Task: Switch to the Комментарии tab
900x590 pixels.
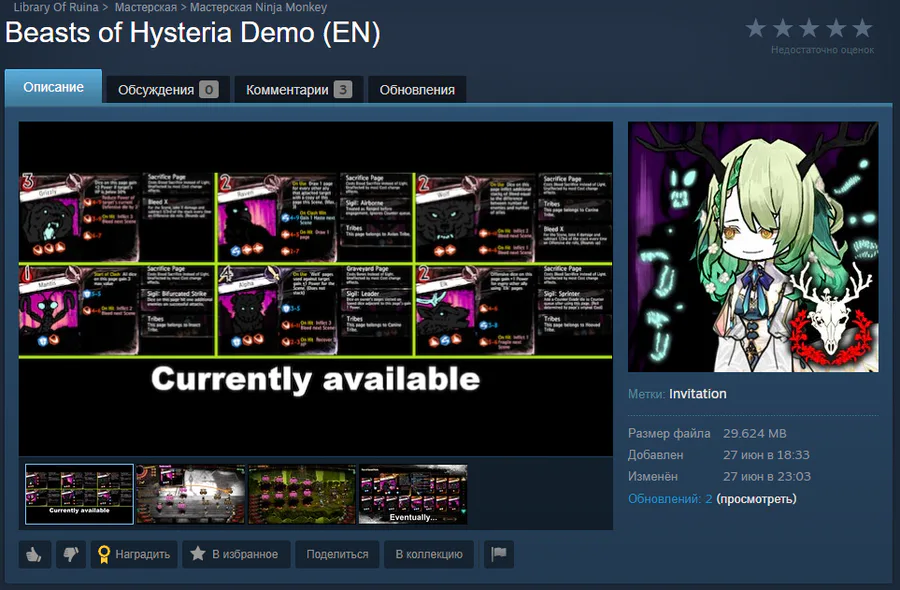Action: [x=299, y=90]
